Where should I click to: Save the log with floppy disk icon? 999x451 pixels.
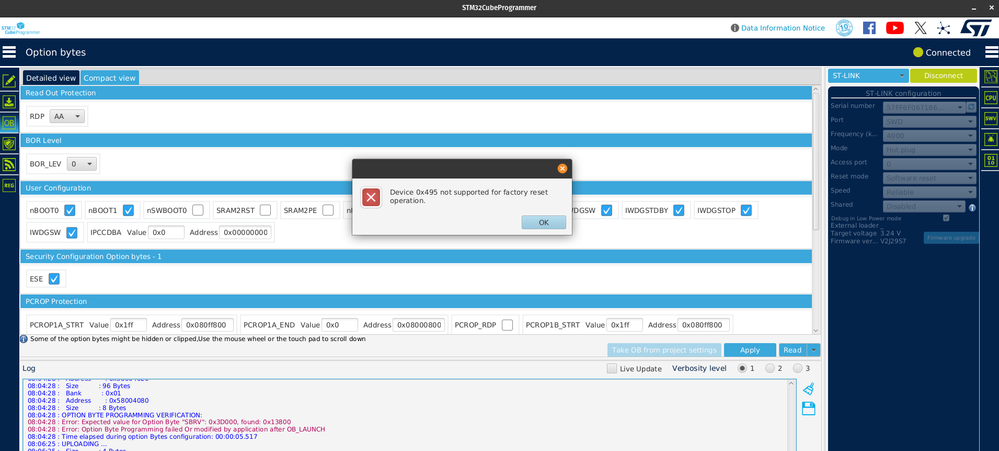(x=809, y=409)
